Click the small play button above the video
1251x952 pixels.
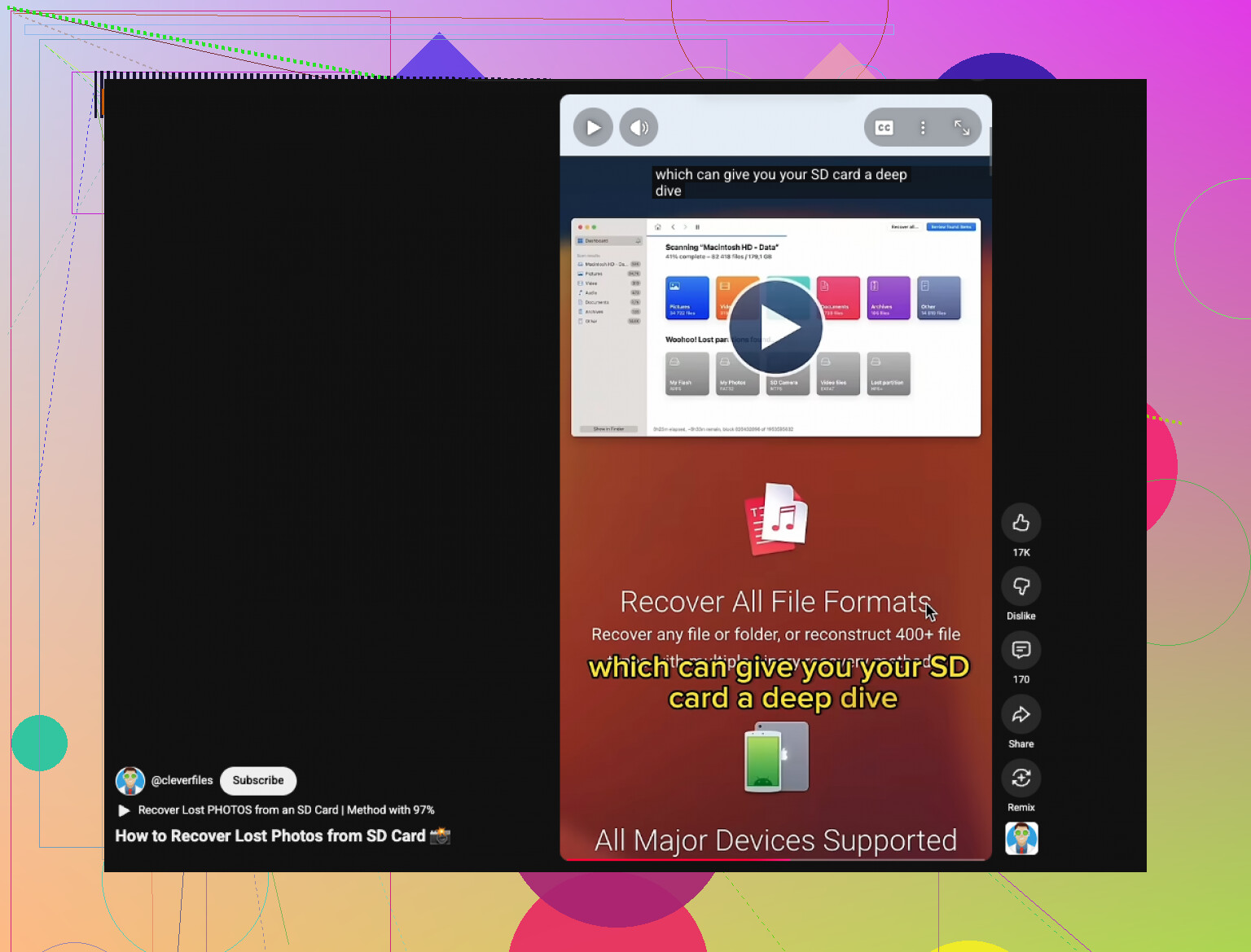pos(593,127)
